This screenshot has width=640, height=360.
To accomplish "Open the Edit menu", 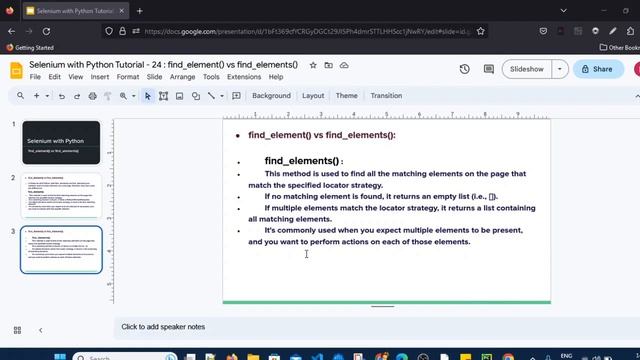I will click(x=54, y=77).
